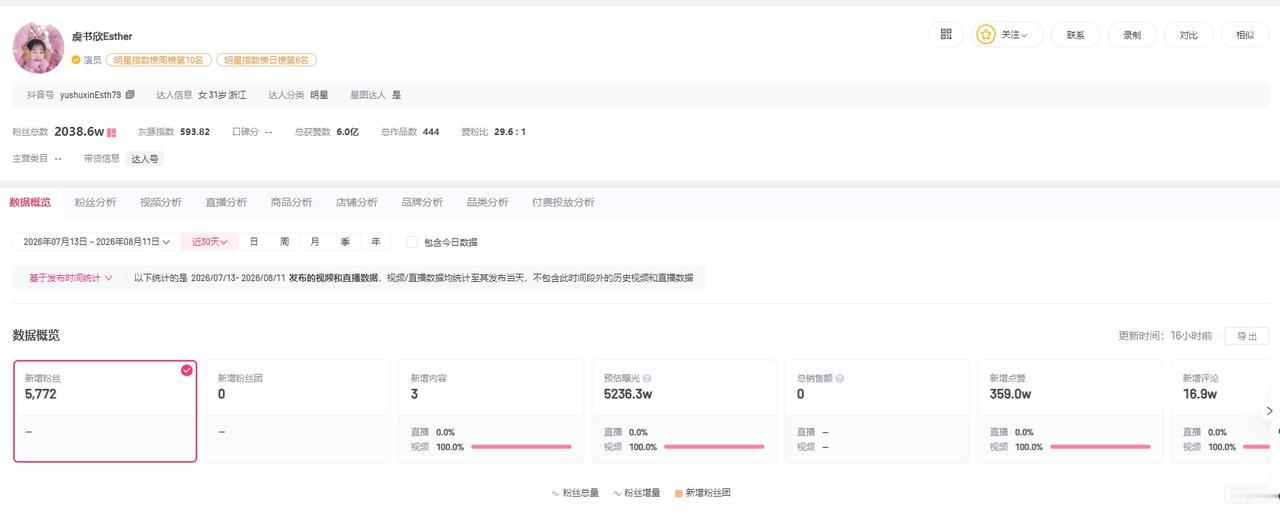Select the 日 period option
The width and height of the screenshot is (1280, 515).
tap(254, 242)
